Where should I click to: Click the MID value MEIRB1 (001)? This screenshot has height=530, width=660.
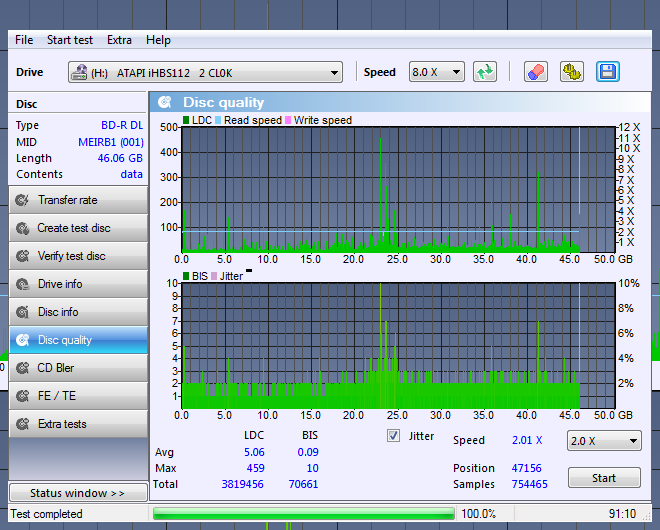111,142
